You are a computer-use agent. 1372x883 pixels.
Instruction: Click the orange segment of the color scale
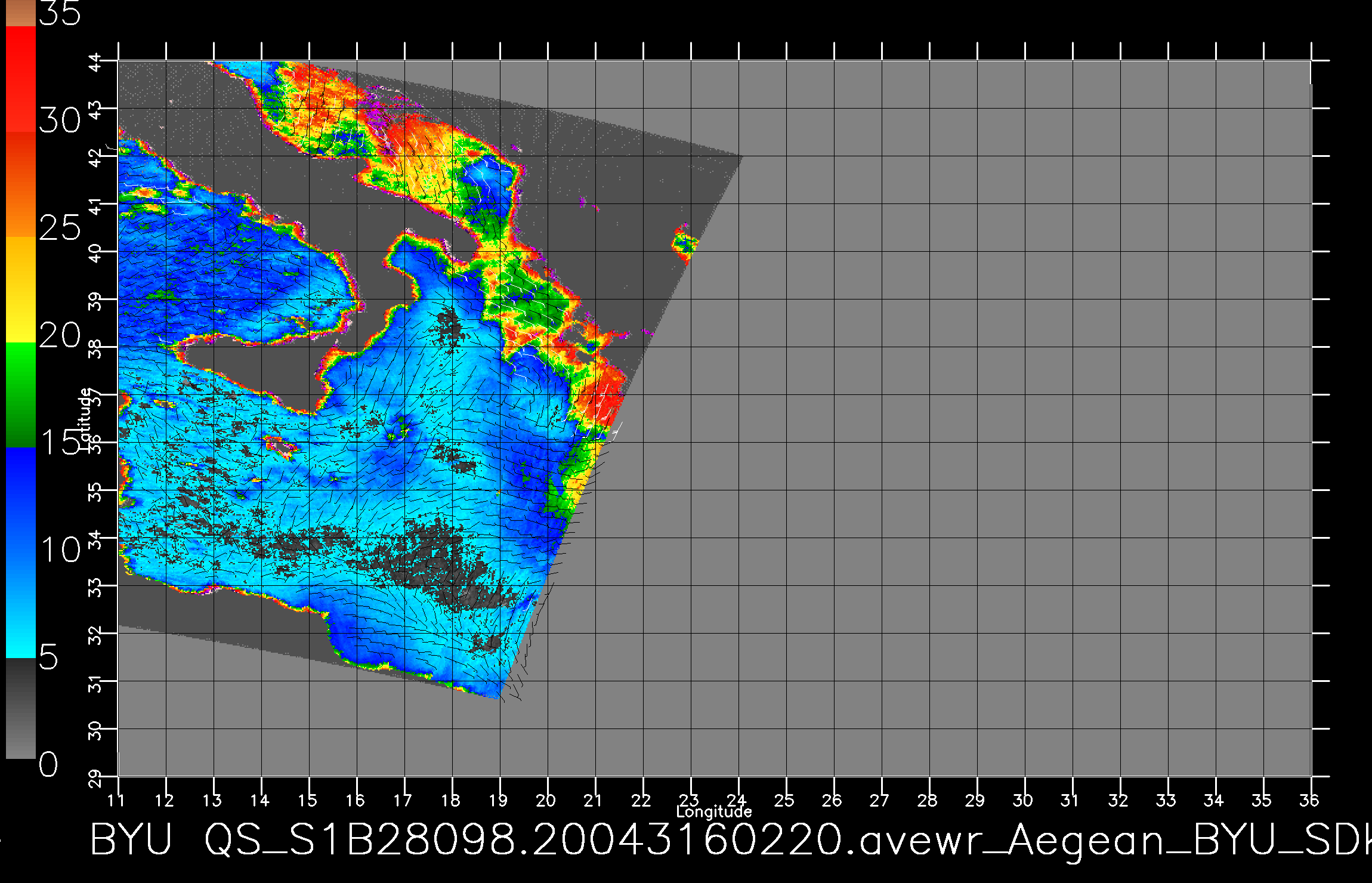tap(21, 184)
